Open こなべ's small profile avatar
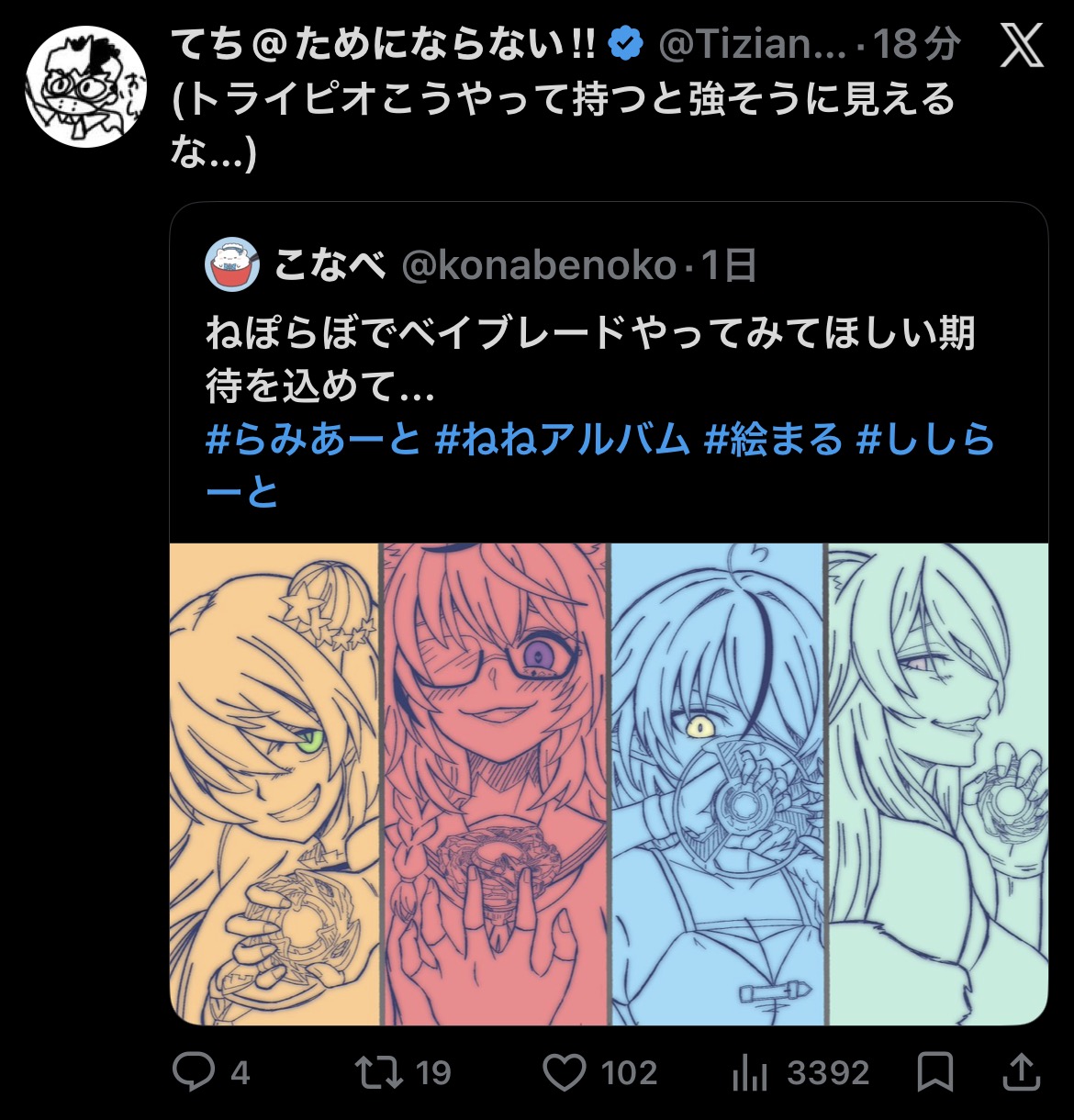Viewport: 1074px width, 1120px height. tap(232, 265)
